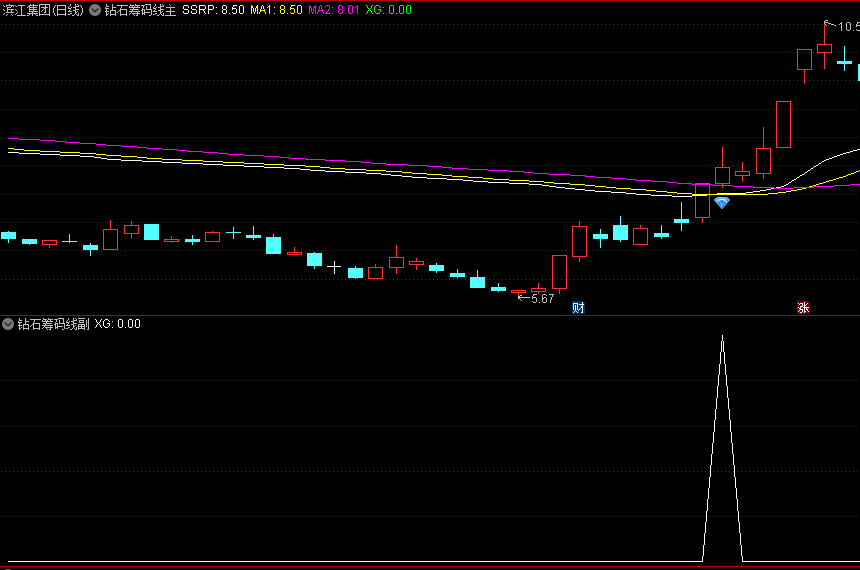This screenshot has height=570, width=860.
Task: Click the 涨 limit-up marker
Action: tap(804, 308)
